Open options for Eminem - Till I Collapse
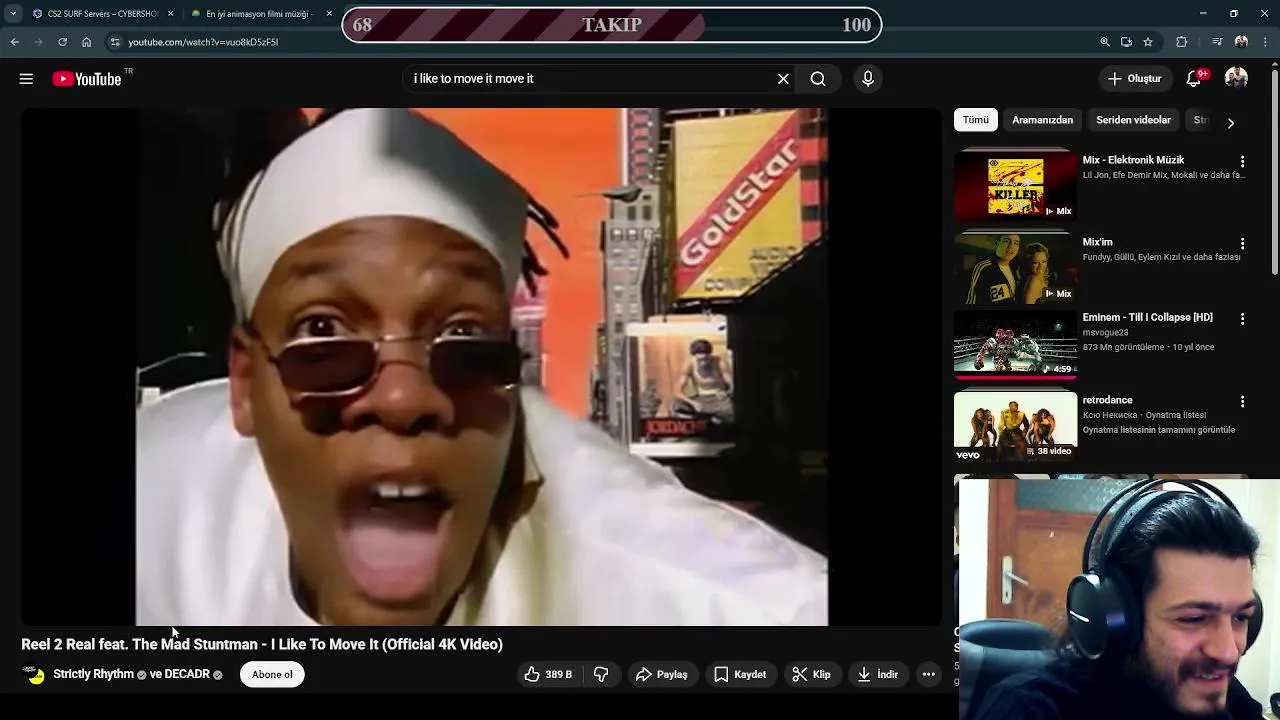 1242,318
